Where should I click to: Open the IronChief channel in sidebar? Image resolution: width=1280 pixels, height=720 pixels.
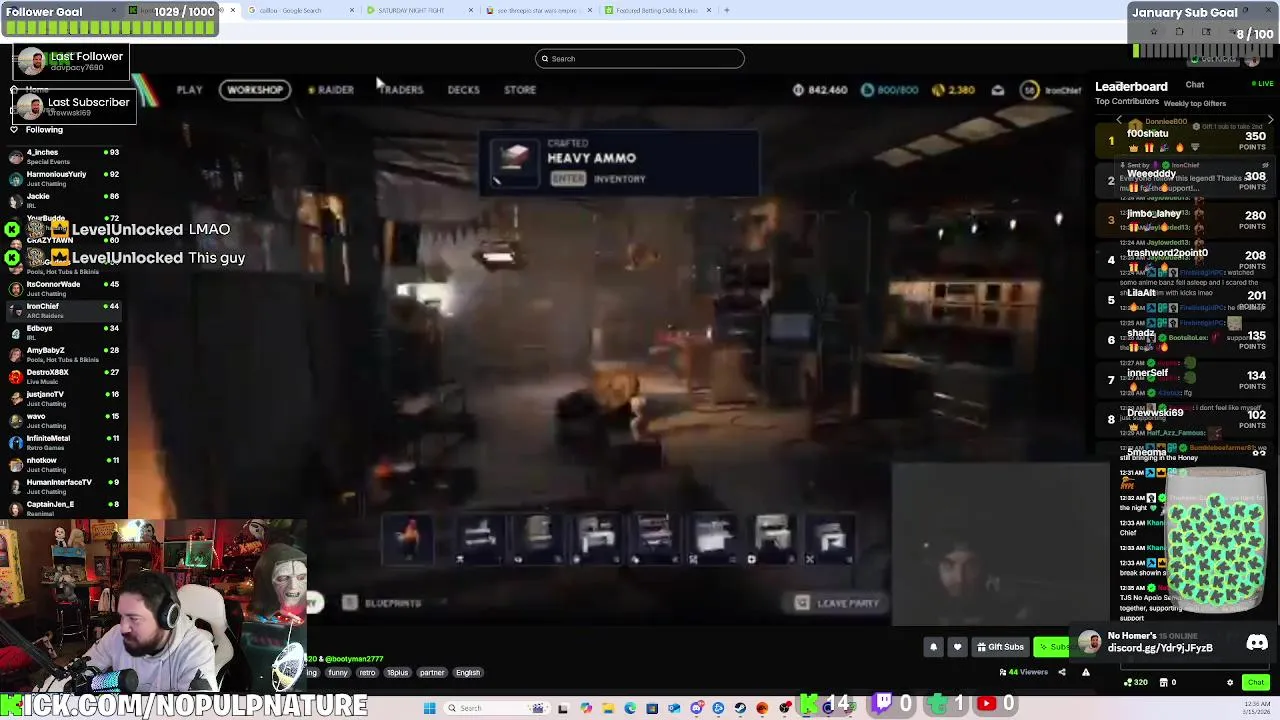(x=64, y=310)
